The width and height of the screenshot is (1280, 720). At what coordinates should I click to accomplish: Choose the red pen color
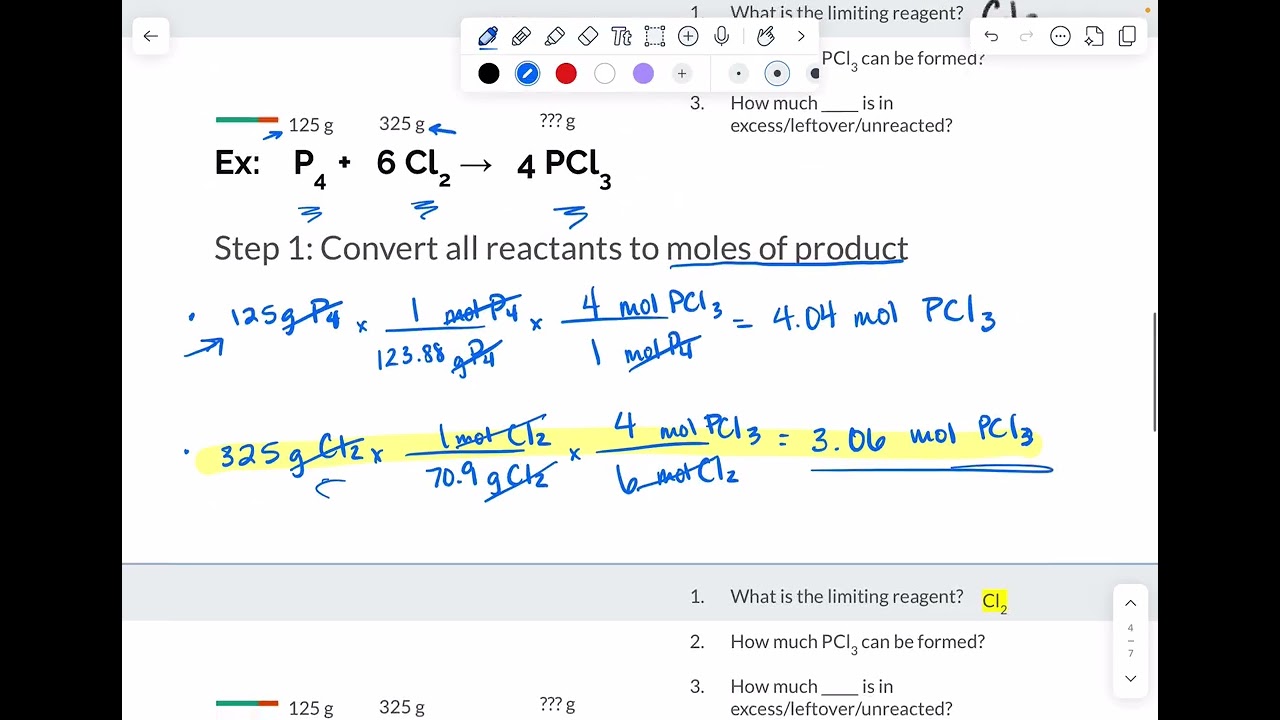click(566, 74)
